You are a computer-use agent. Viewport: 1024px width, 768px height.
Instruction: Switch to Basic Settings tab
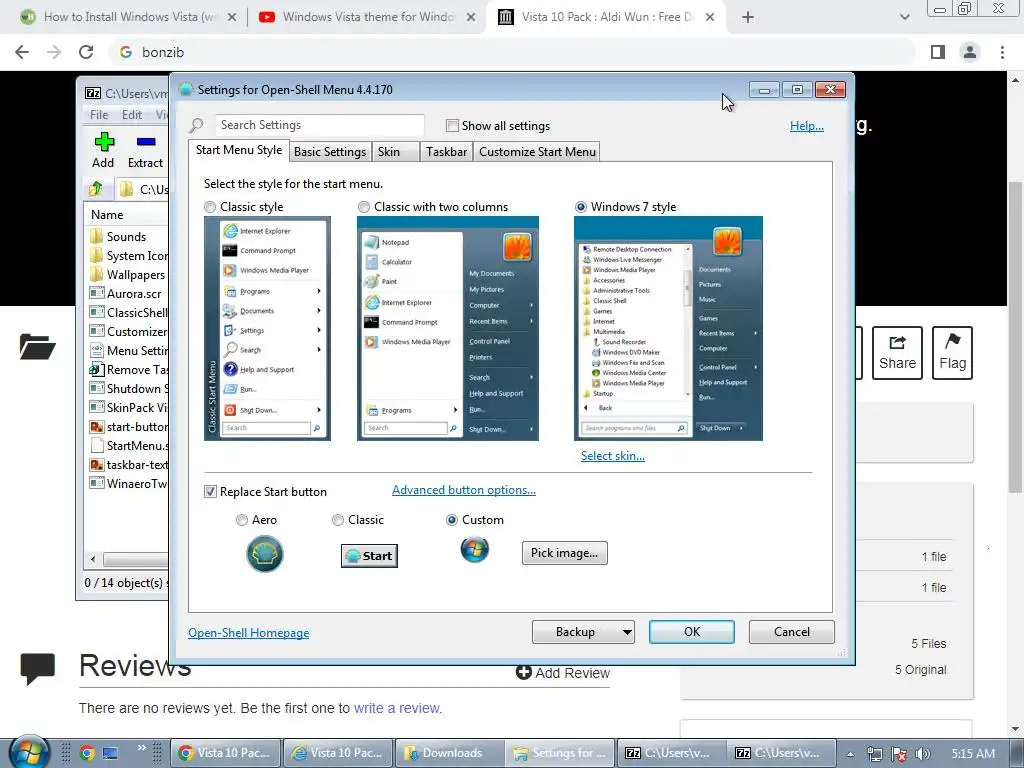pyautogui.click(x=330, y=152)
